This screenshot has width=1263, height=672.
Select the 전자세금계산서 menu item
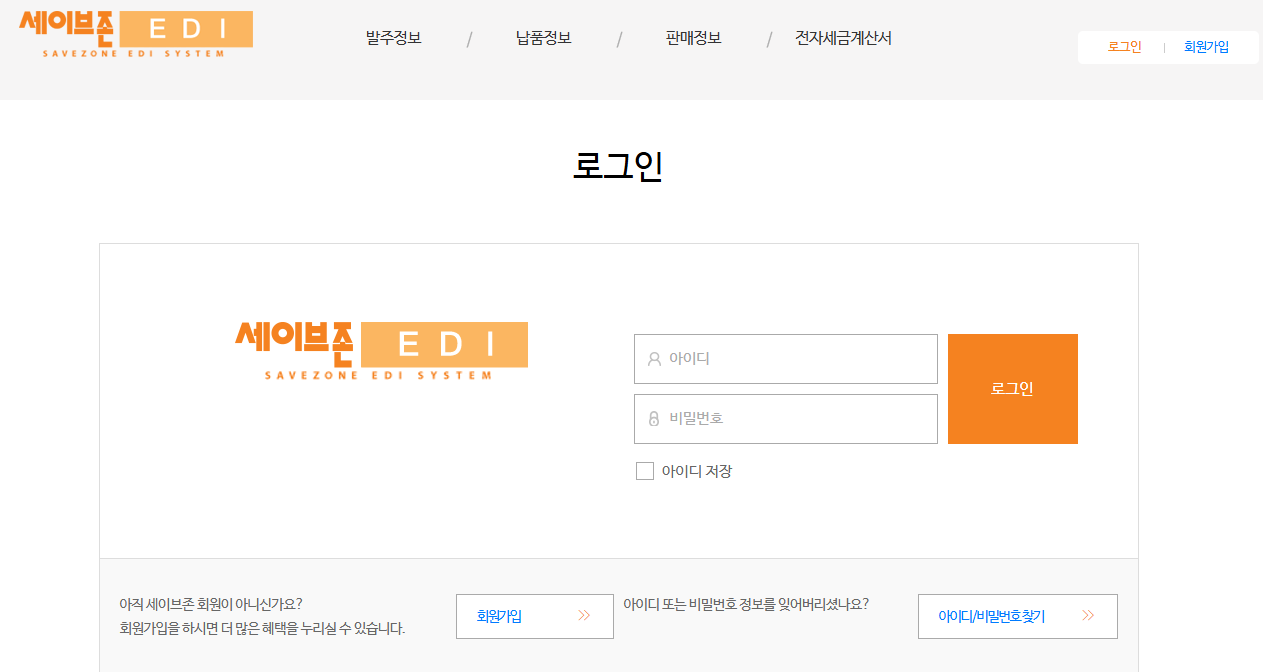point(843,38)
